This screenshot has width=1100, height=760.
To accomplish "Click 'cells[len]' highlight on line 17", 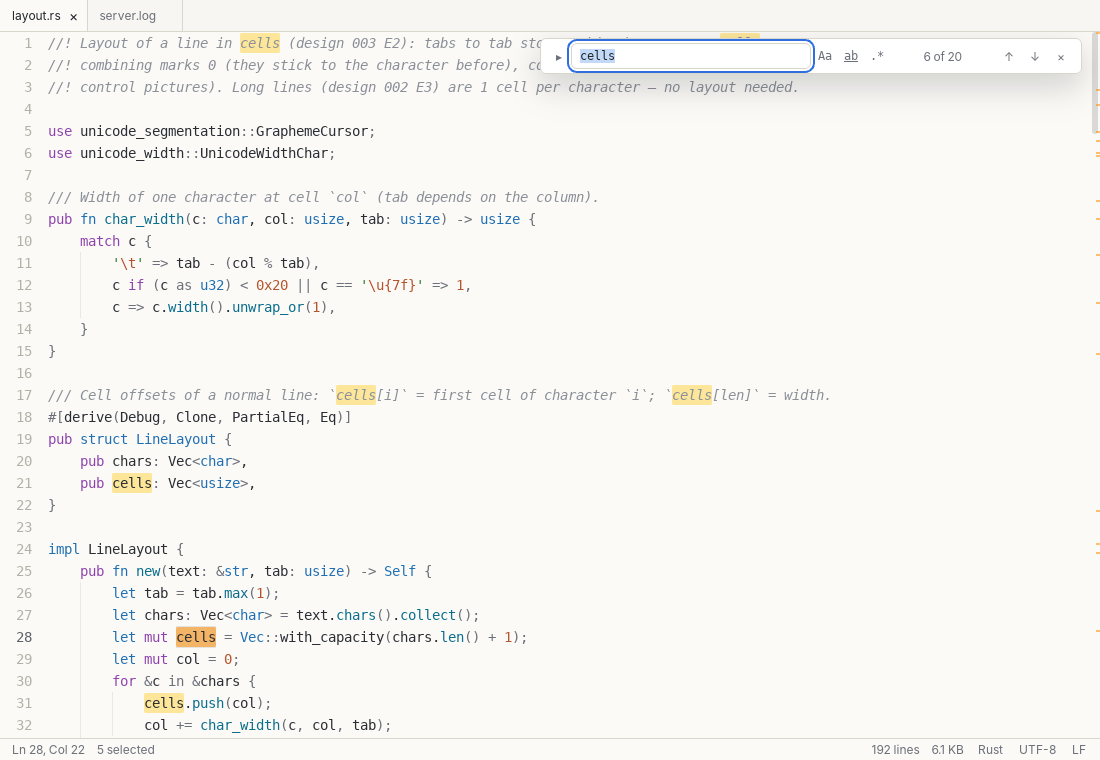I will 692,395.
